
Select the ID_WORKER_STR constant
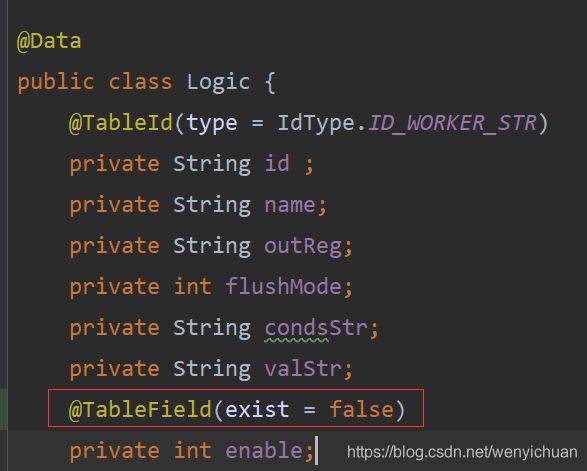tap(452, 123)
